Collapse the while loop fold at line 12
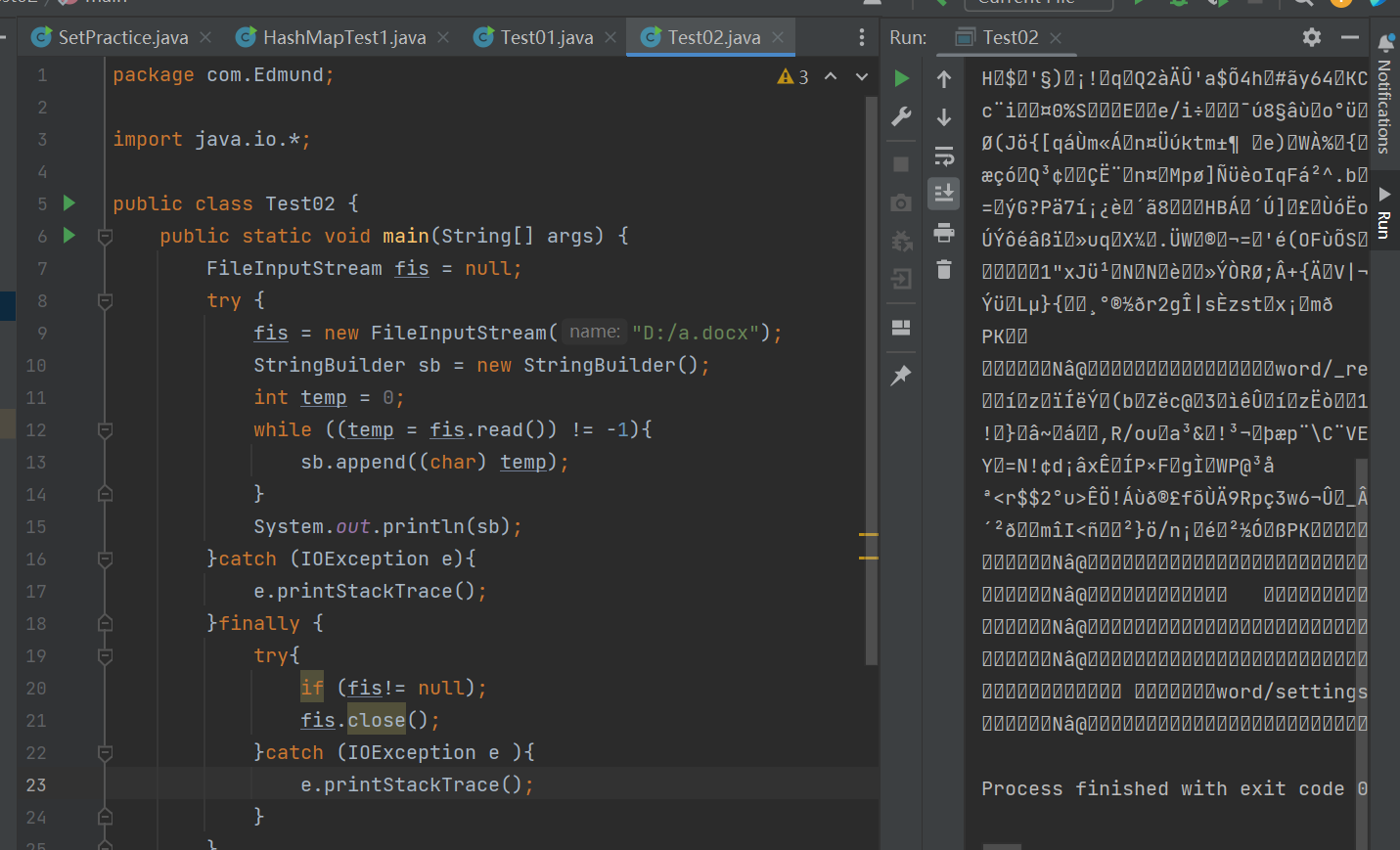Screen dimensions: 1400x850 [106, 429]
